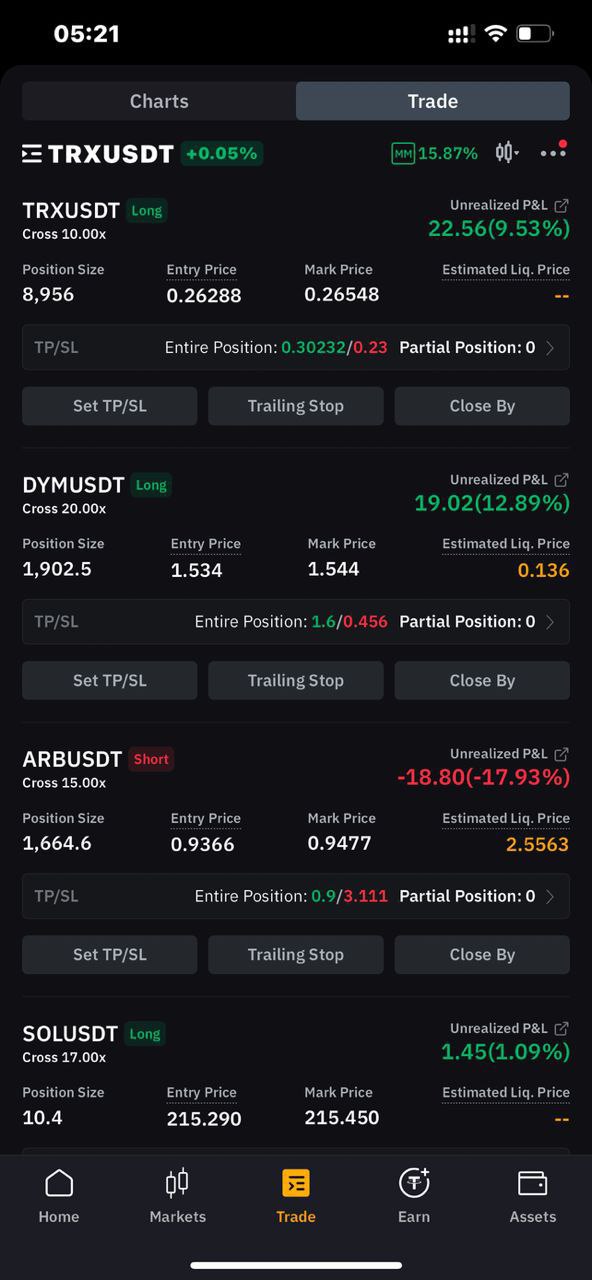Open the order type dropdown next to candlestick icon
Viewport: 592px width, 1280px height.
[518, 153]
